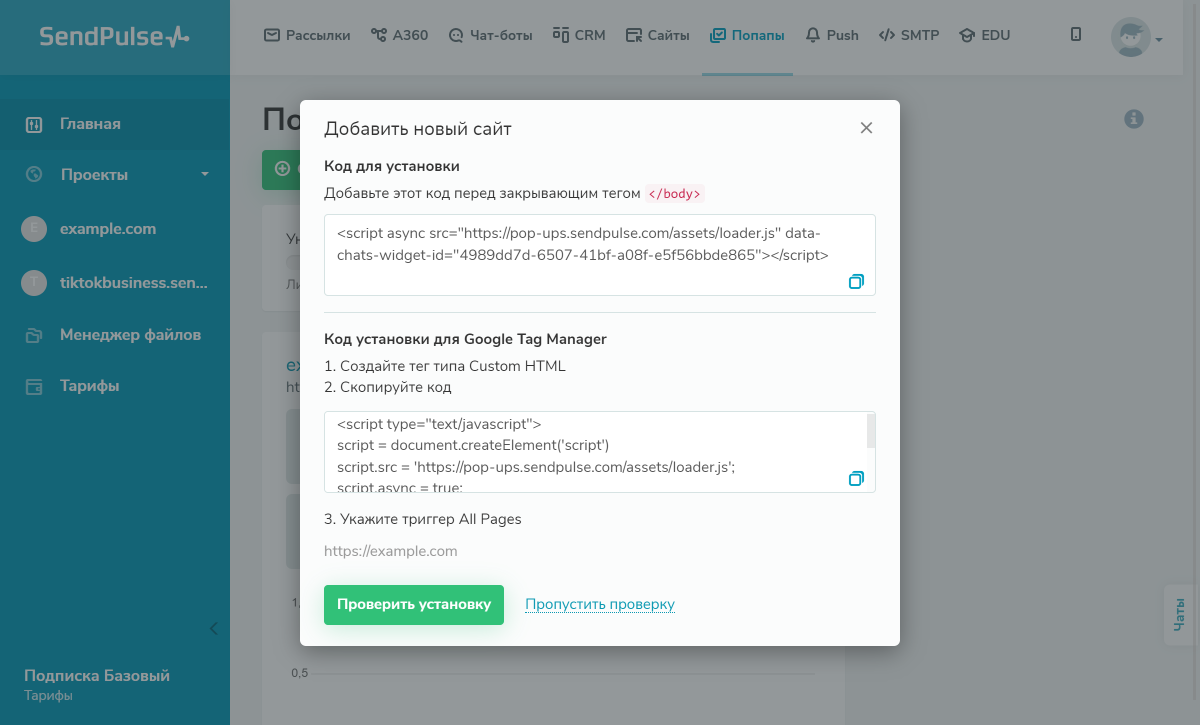
Task: Click Проверить установку button
Action: click(414, 605)
